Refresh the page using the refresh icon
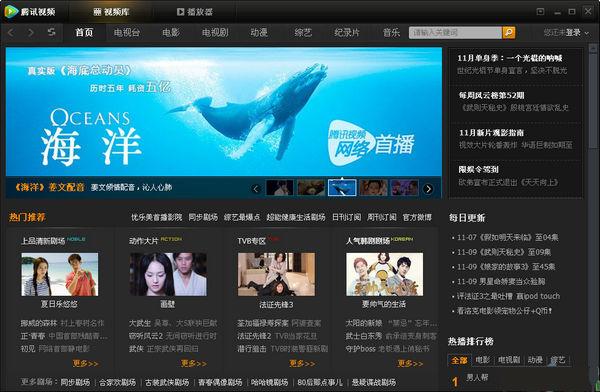The height and width of the screenshot is (392, 600). [51, 32]
